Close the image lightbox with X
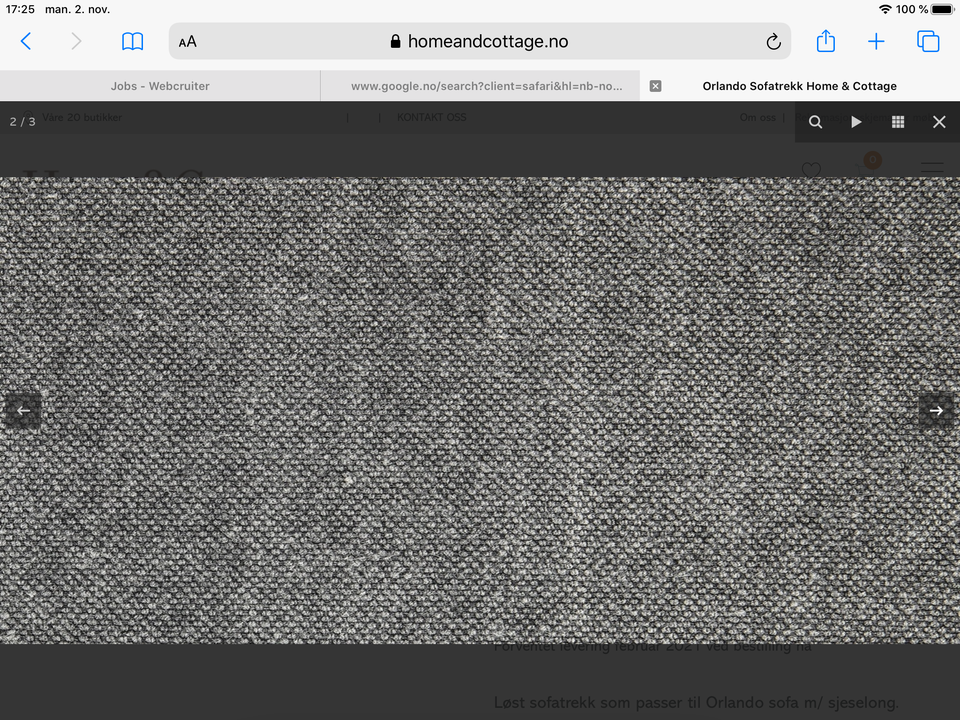This screenshot has height=720, width=960. (939, 122)
